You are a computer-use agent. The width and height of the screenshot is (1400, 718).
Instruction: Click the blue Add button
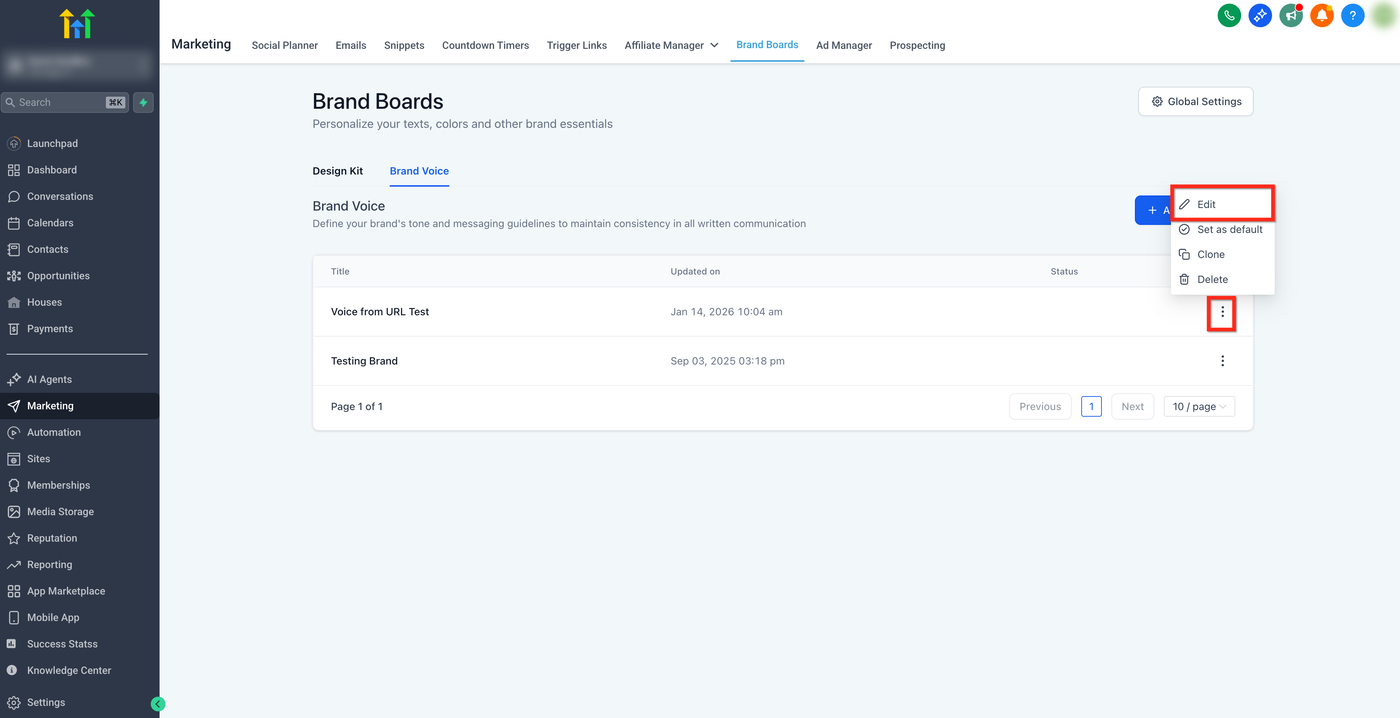coord(1153,210)
